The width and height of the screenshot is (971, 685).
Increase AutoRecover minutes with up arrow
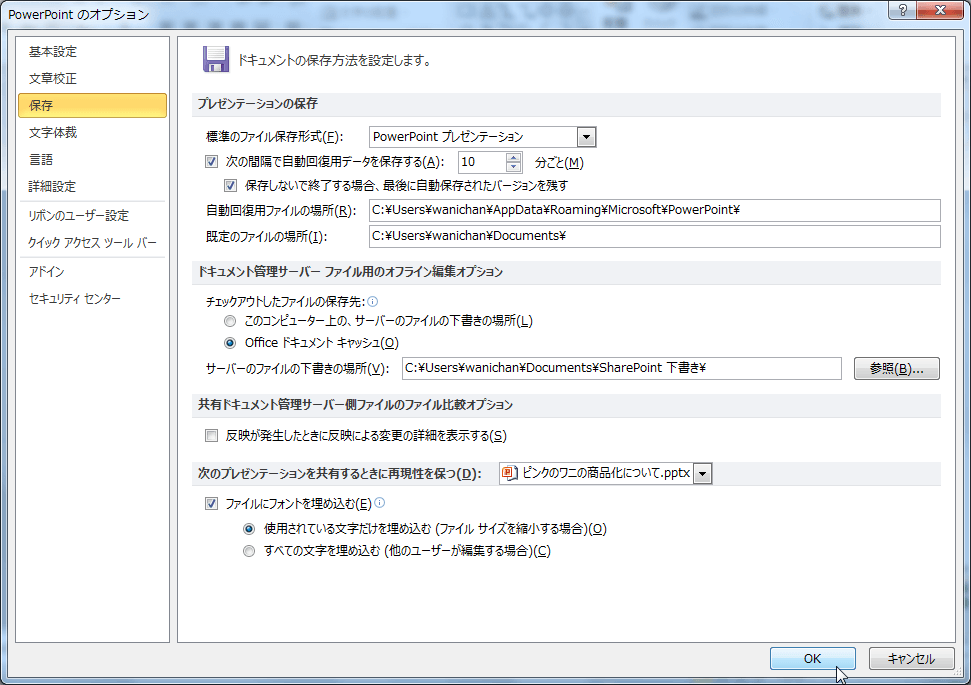[513, 157]
